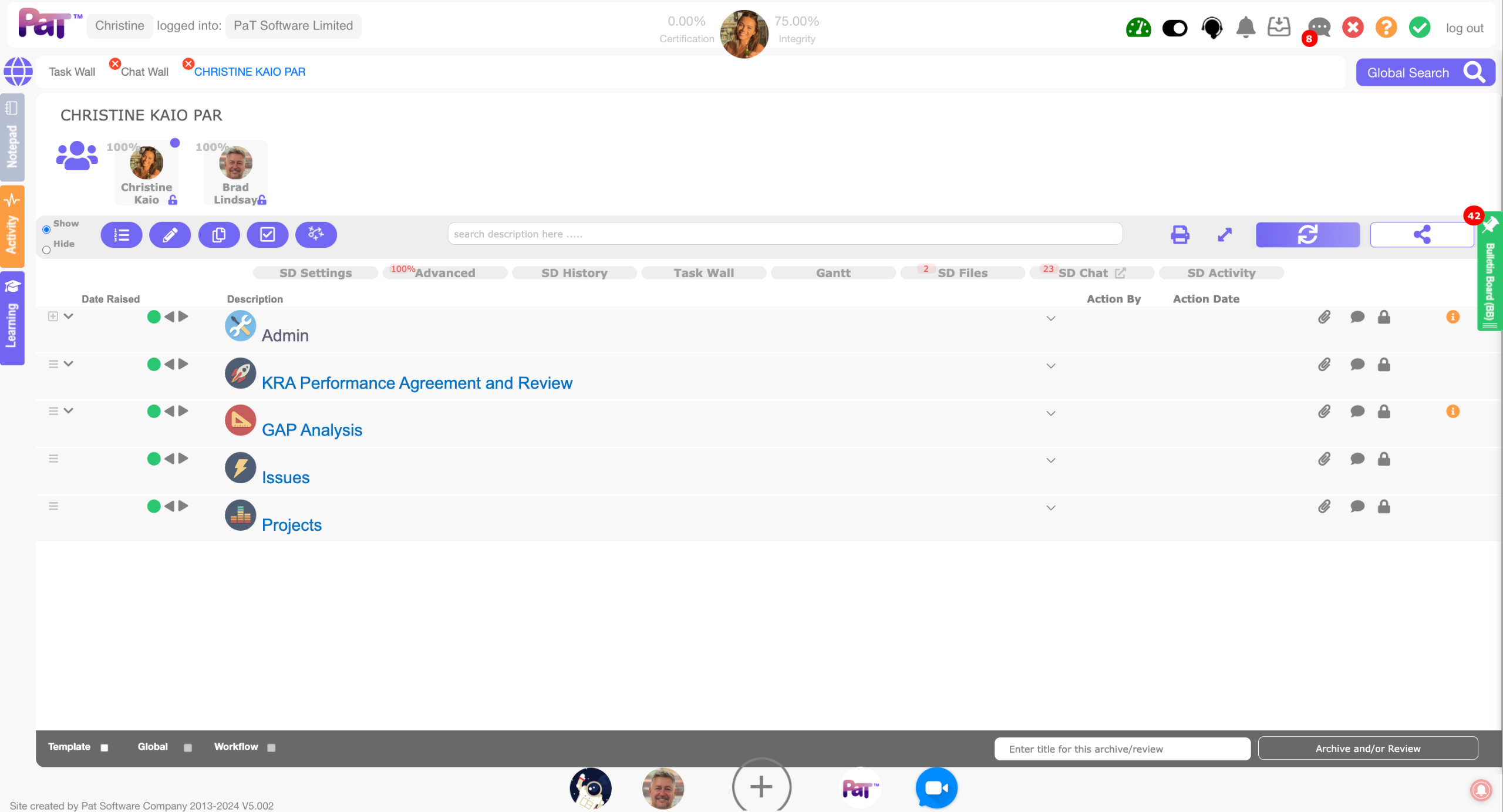
Task: Open the Projects link
Action: 291,525
